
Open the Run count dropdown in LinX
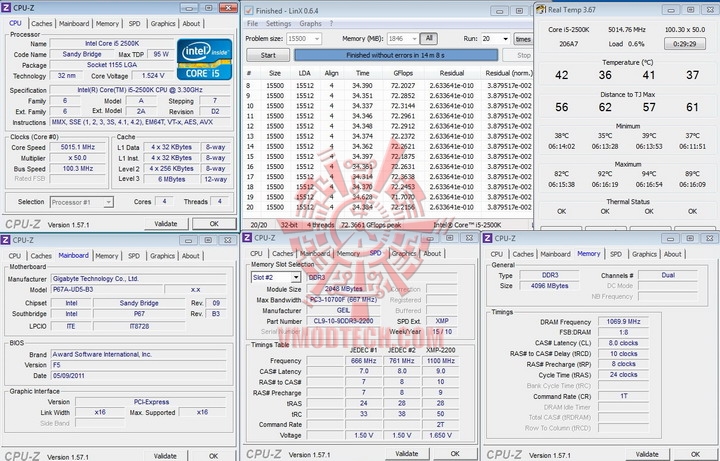point(506,39)
